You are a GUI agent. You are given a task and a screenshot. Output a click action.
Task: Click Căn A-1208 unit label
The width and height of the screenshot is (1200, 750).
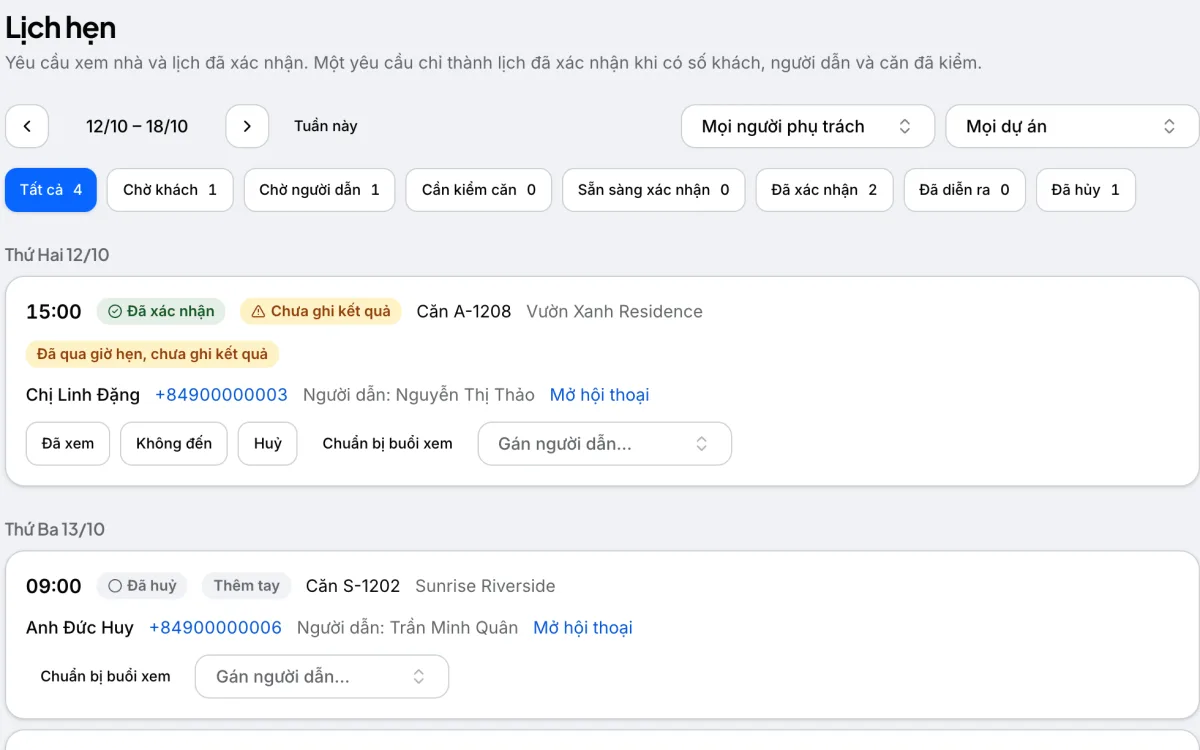pos(464,311)
